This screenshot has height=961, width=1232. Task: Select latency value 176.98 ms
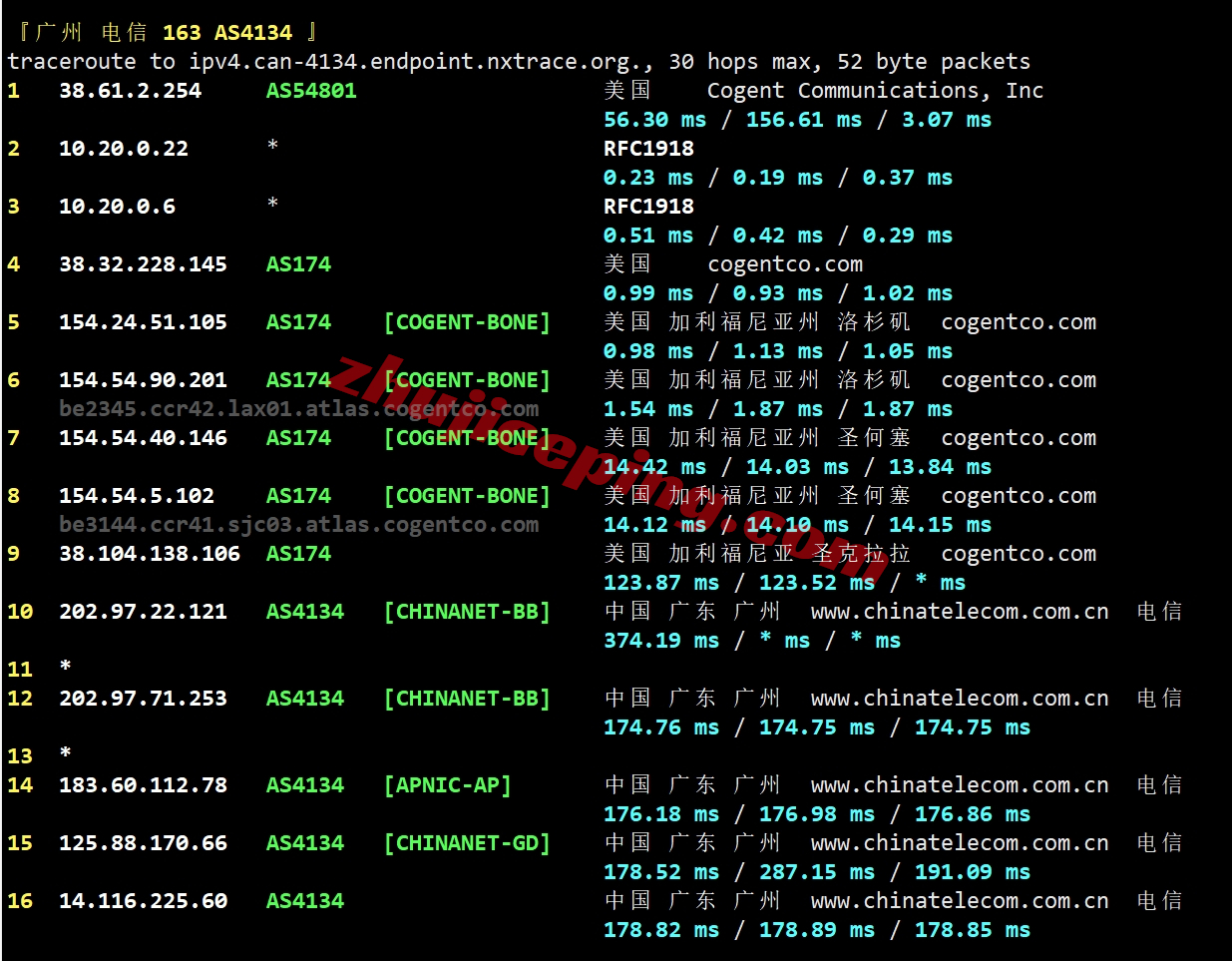click(816, 814)
